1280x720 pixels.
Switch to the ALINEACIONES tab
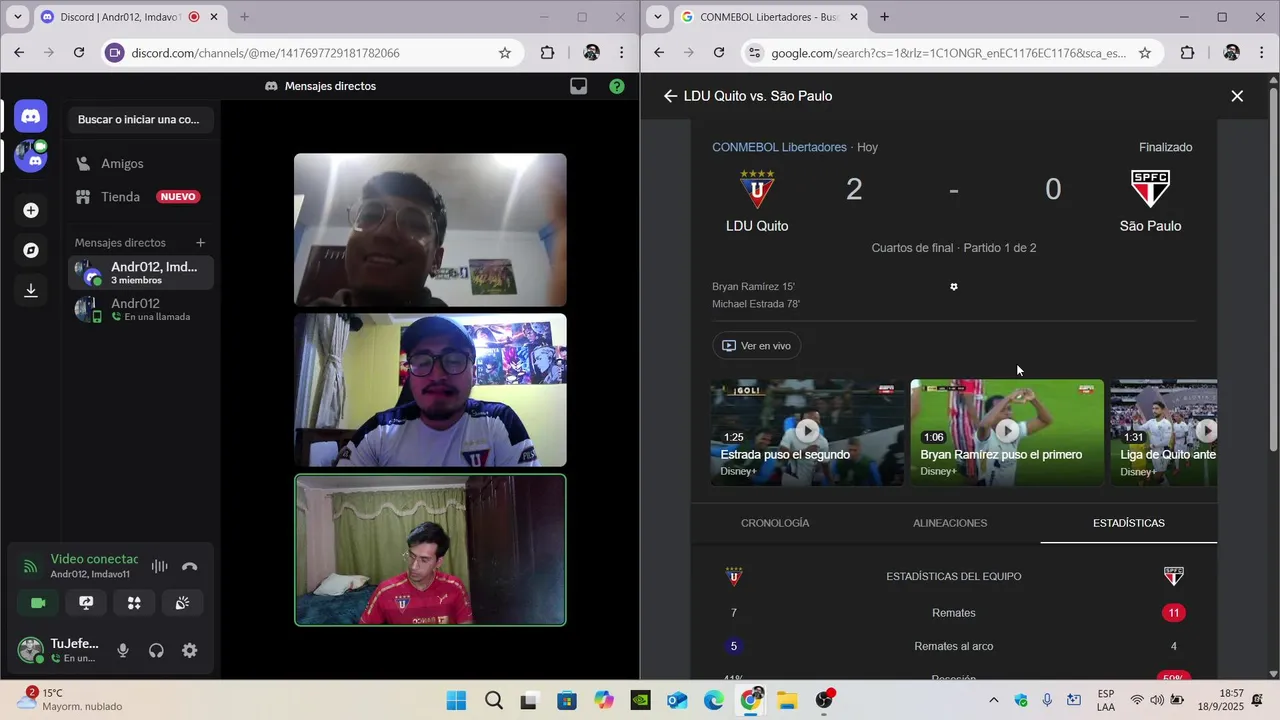pyautogui.click(x=950, y=523)
